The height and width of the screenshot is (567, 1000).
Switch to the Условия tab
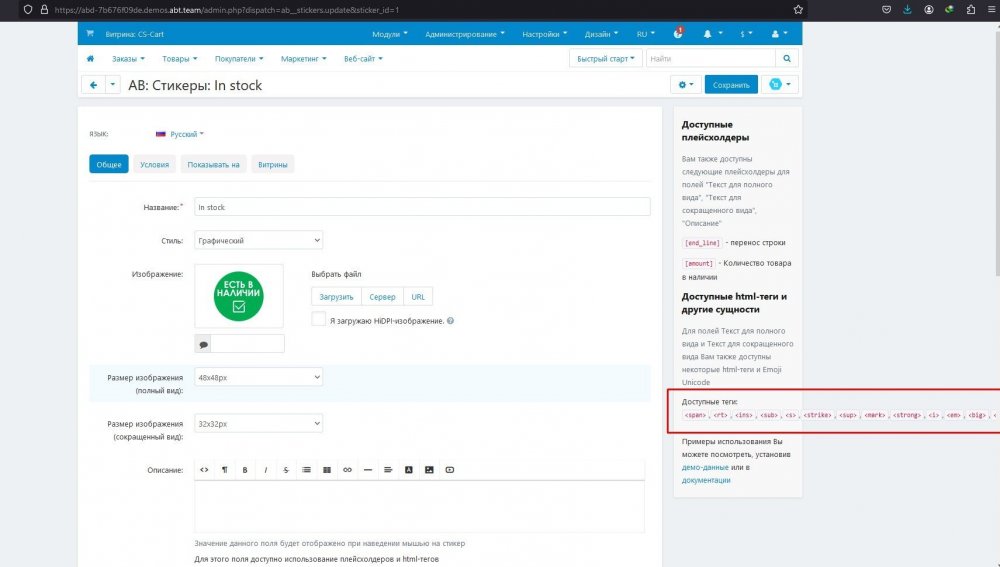(154, 164)
